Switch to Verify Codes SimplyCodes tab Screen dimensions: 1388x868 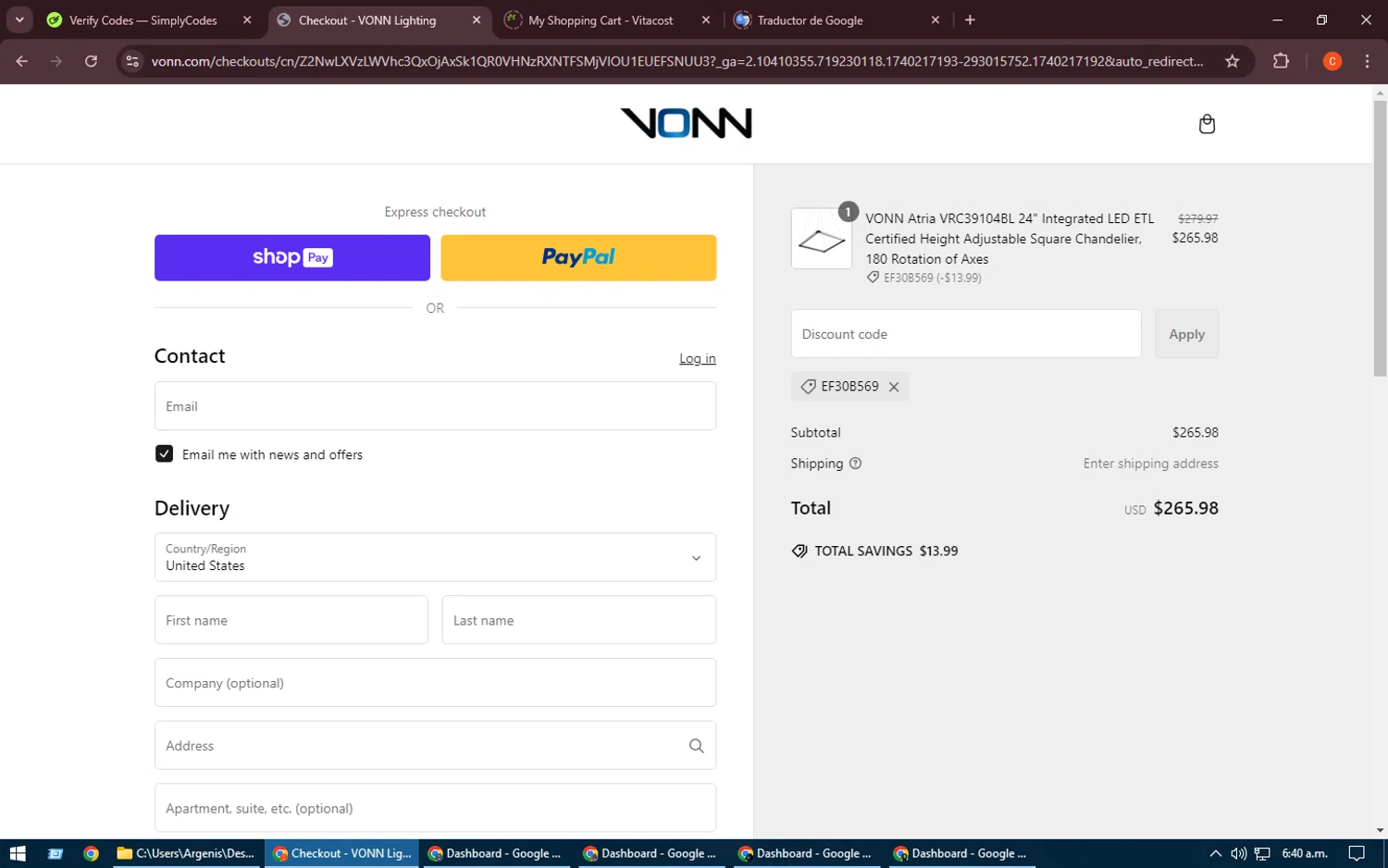point(143,20)
